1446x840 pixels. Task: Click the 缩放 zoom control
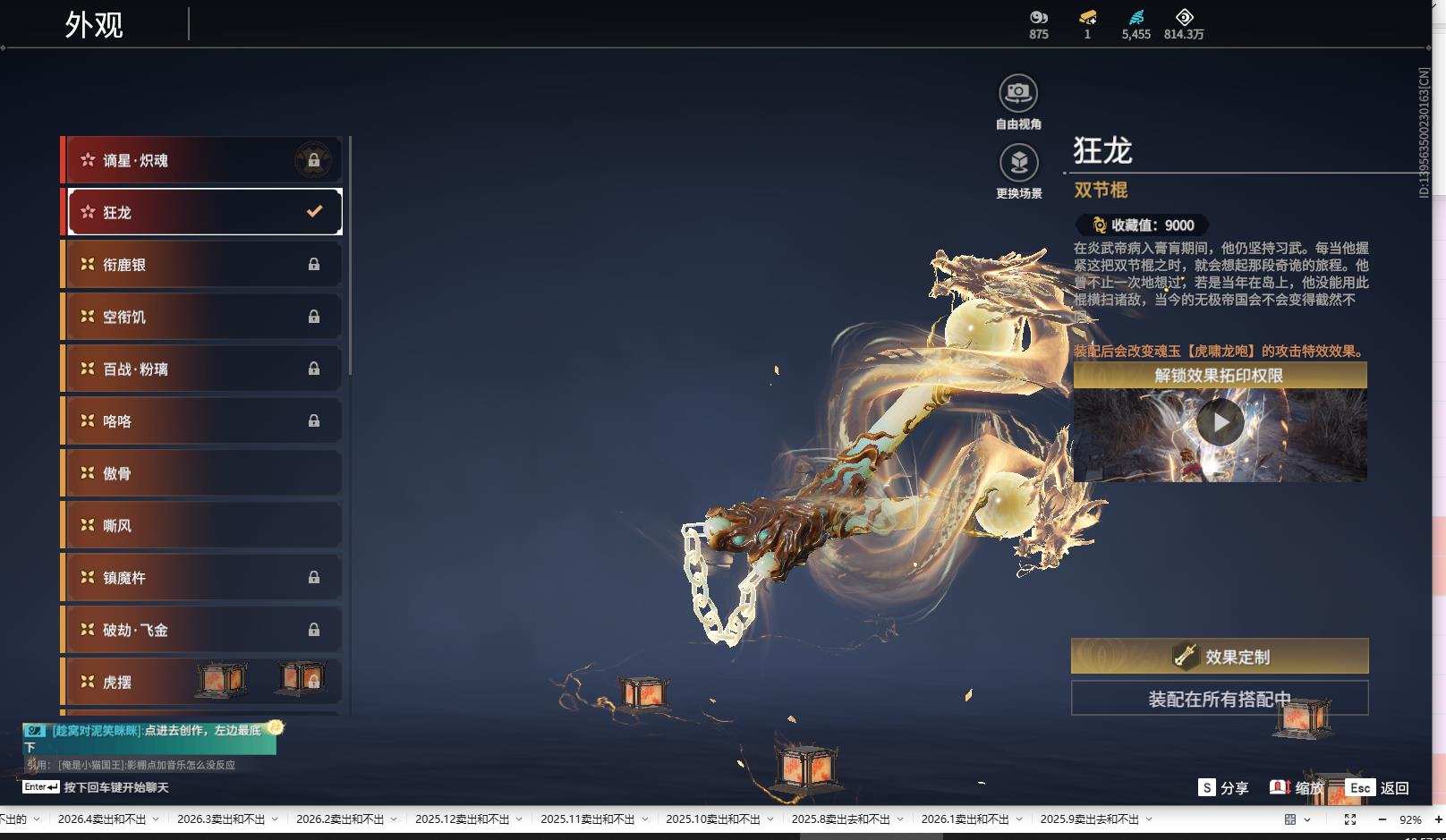point(1297,787)
